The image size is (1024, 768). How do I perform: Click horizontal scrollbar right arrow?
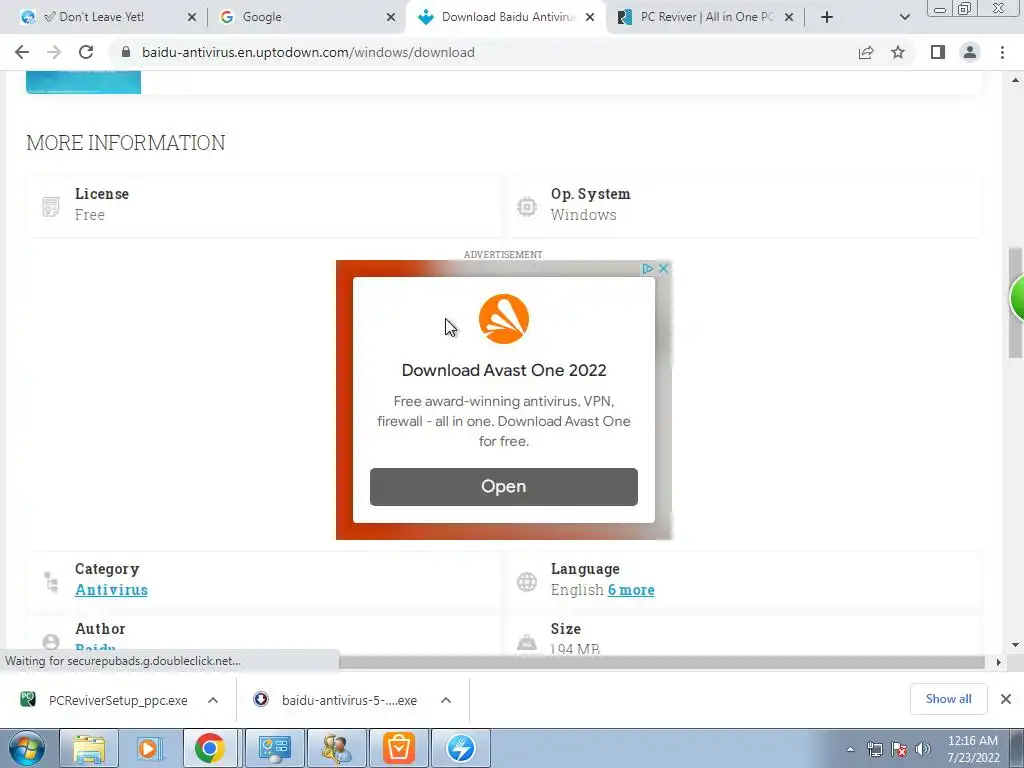tap(998, 662)
